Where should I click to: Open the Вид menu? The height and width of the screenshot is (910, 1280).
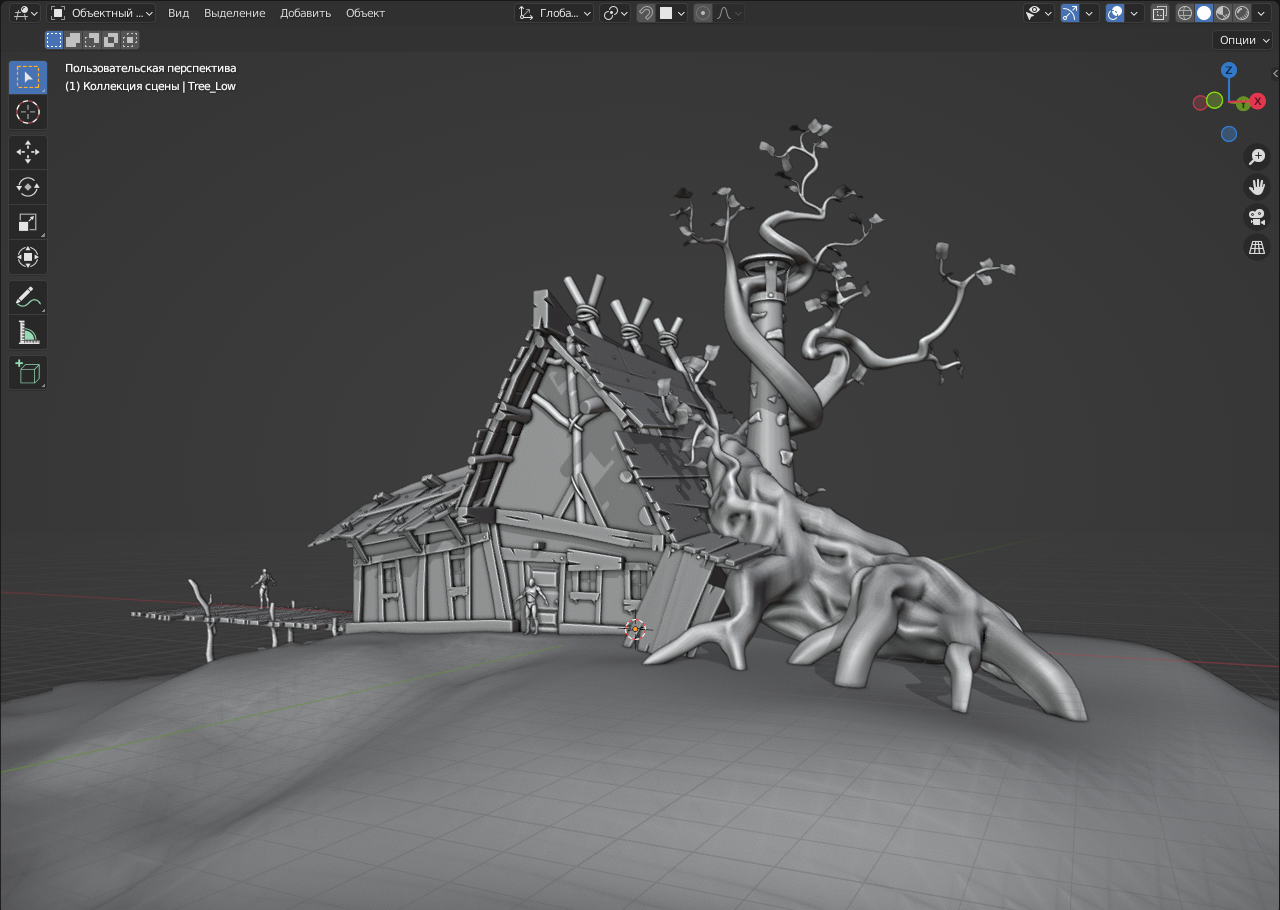click(x=178, y=13)
